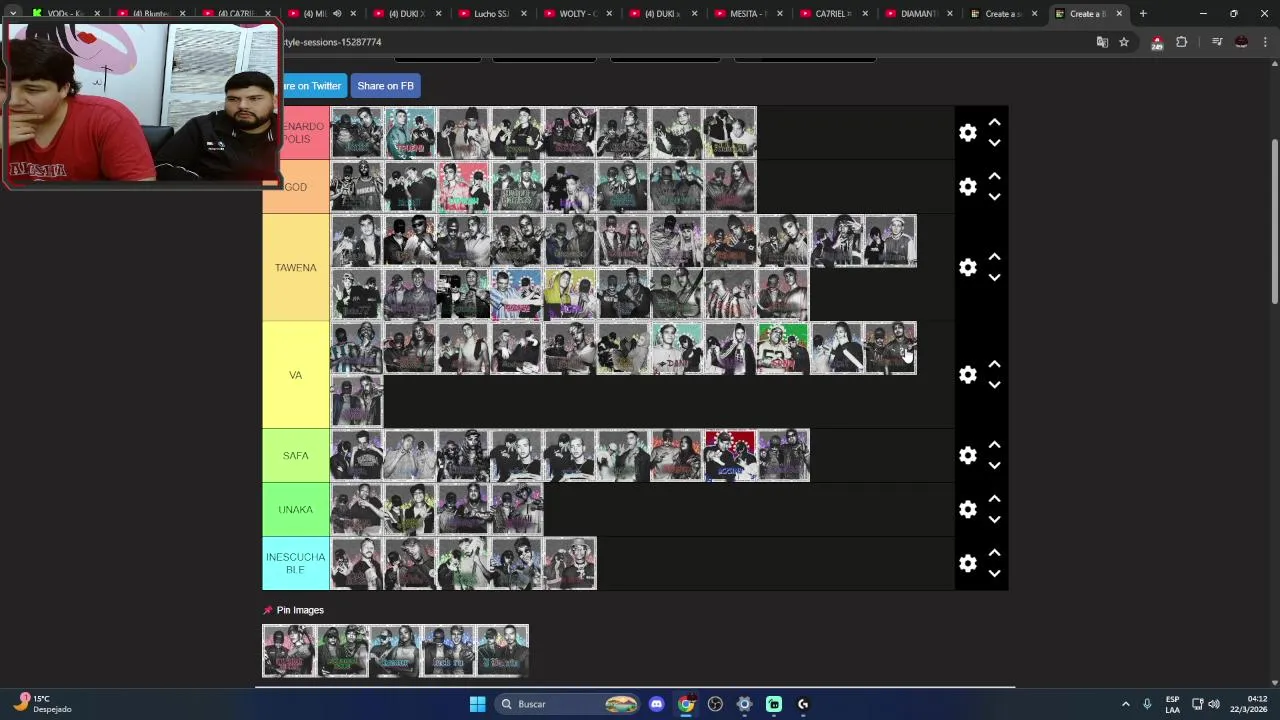Move the INESCUCHABLE tier up
The width and height of the screenshot is (1280, 720).
(994, 552)
